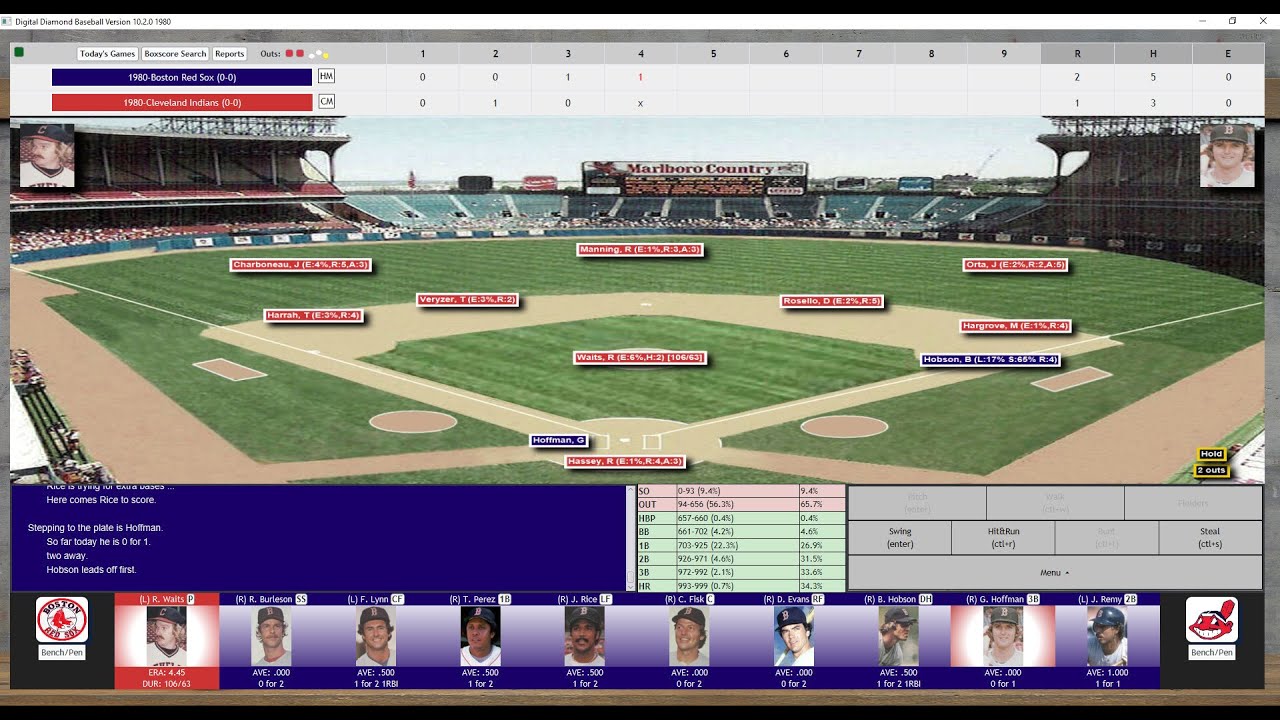Select pitcher label Waits, R on mound

tap(640, 357)
